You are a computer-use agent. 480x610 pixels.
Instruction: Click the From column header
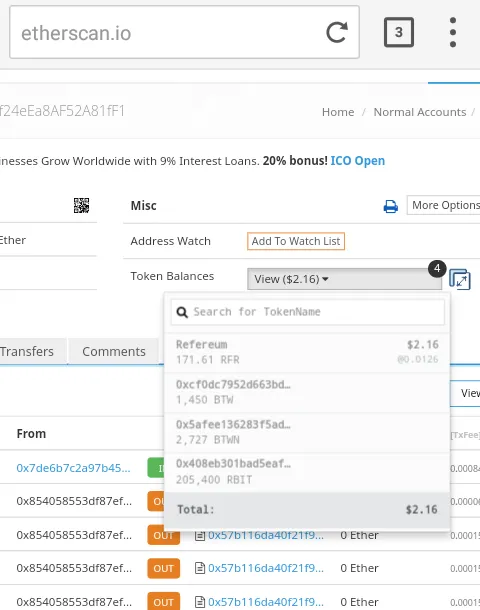(31, 433)
